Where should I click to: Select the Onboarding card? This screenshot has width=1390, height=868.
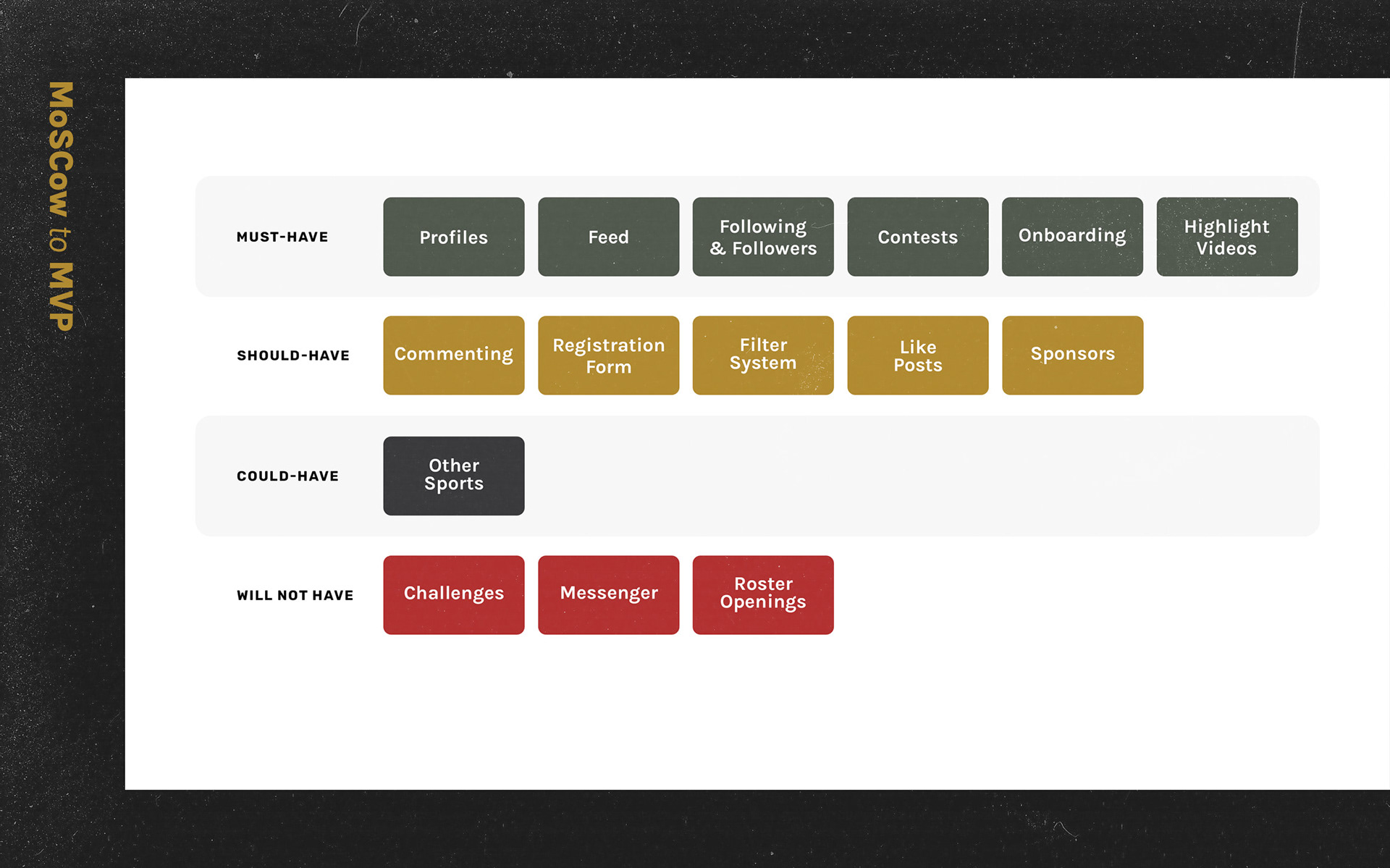[x=1073, y=237]
